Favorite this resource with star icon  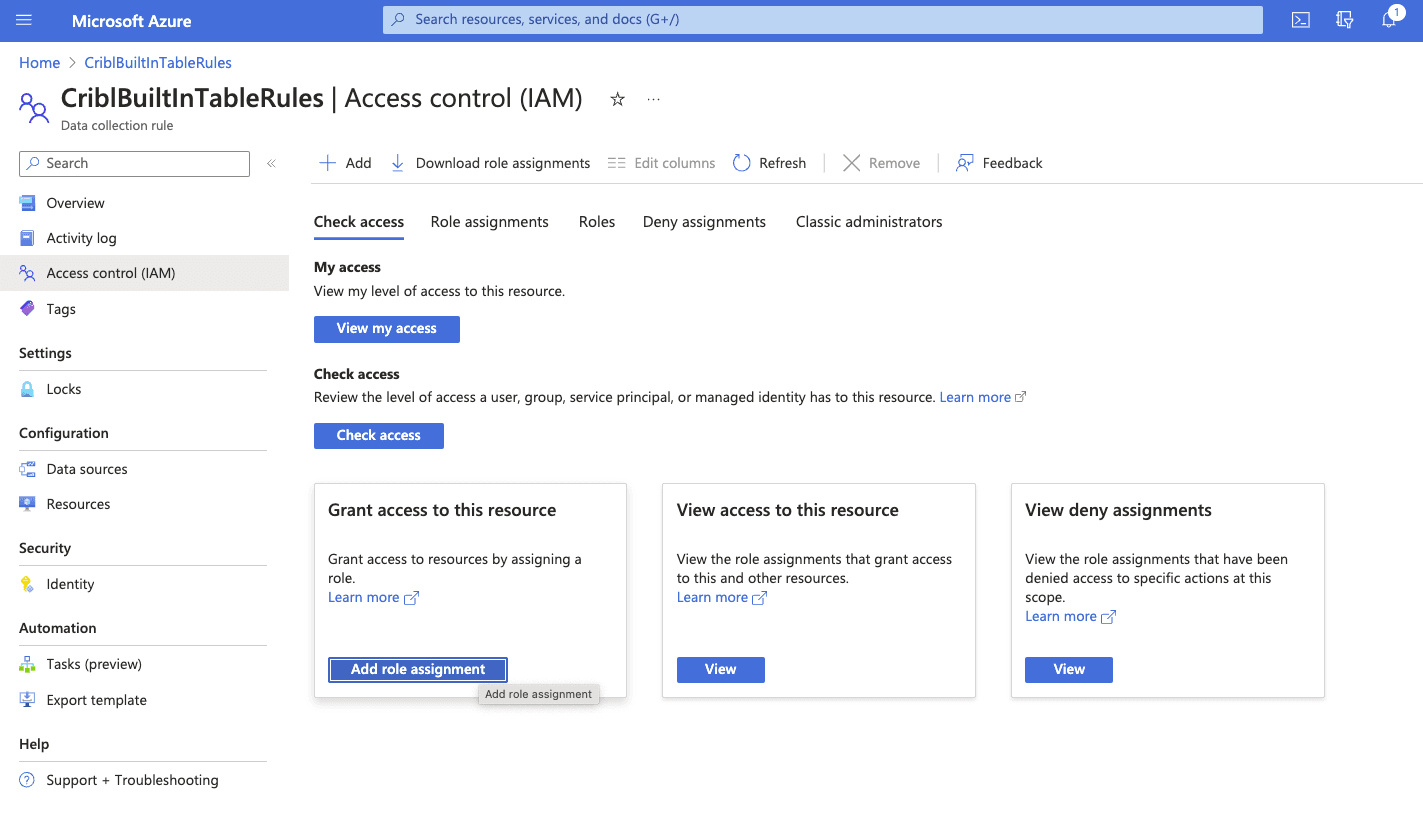pyautogui.click(x=617, y=99)
